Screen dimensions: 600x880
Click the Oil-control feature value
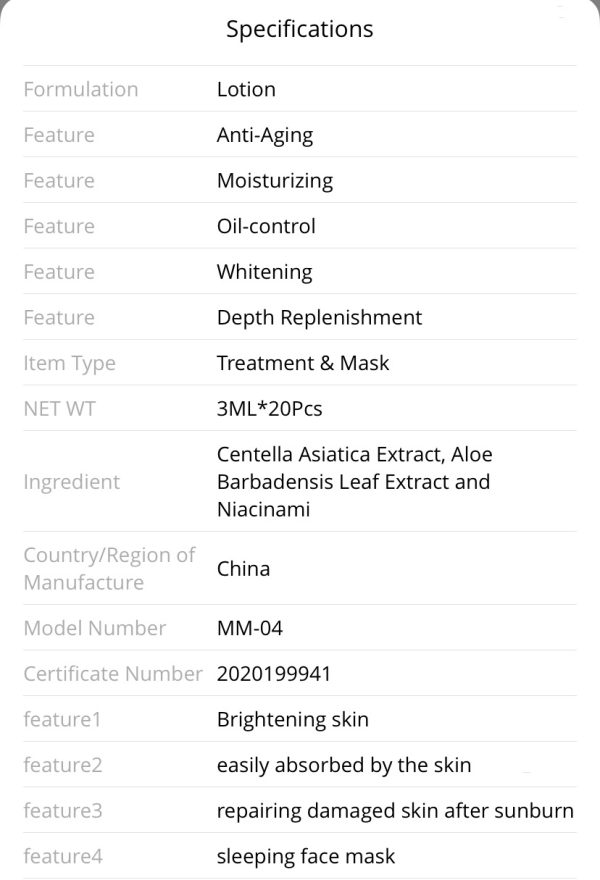pyautogui.click(x=266, y=226)
